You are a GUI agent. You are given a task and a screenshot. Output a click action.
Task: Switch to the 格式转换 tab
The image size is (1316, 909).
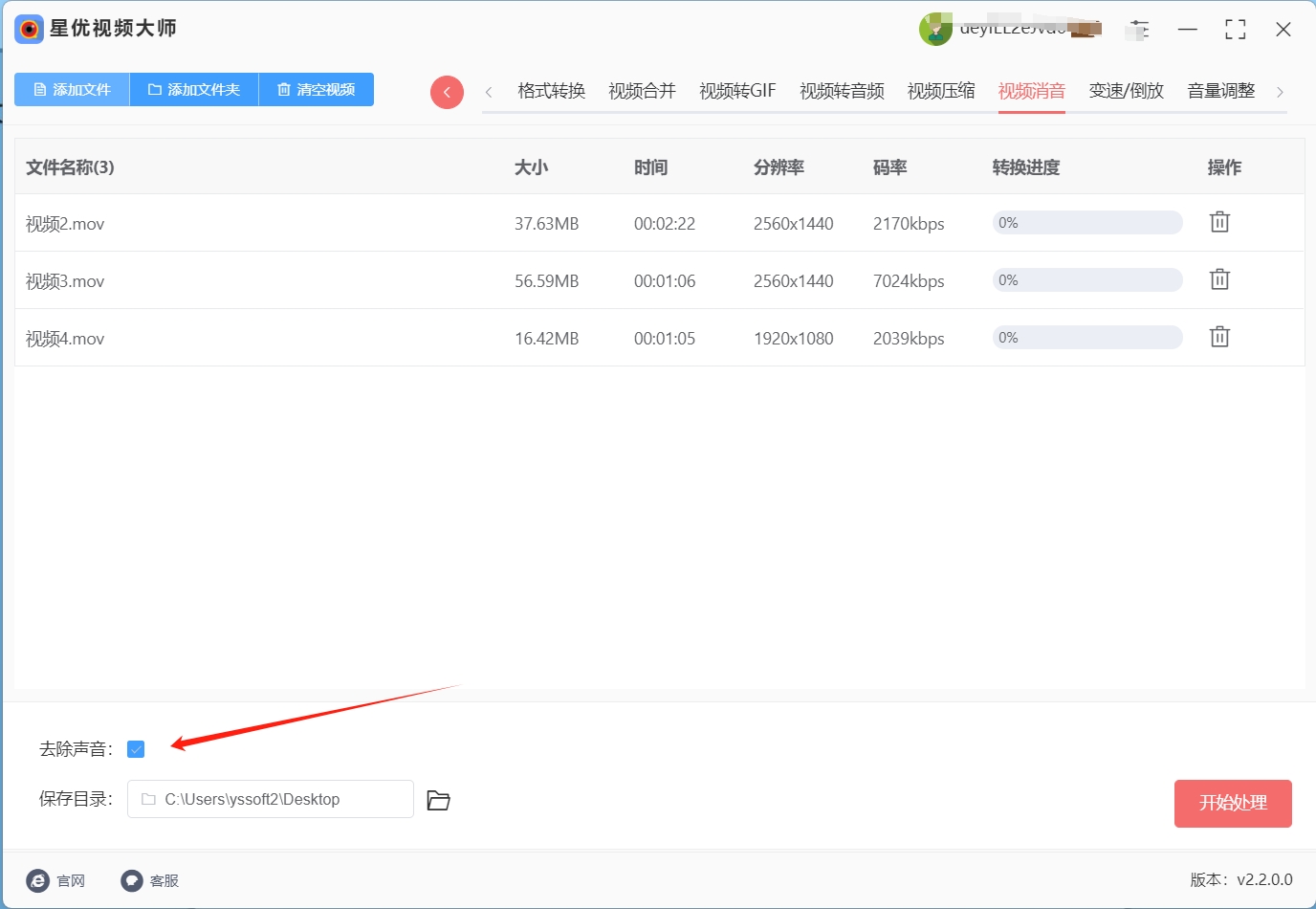pos(551,91)
